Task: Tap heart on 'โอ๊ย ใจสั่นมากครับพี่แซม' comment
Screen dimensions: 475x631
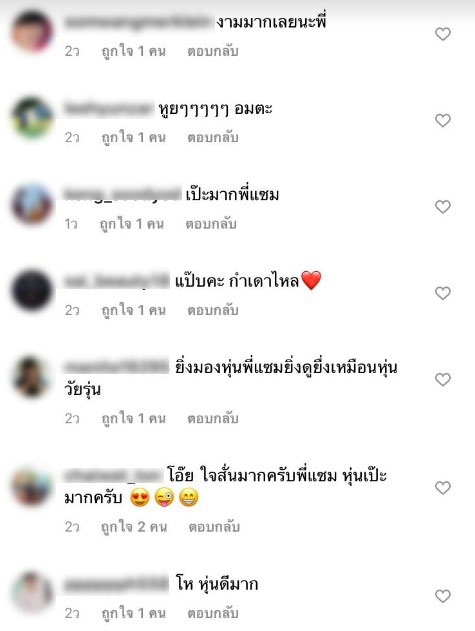Action: pyautogui.click(x=442, y=488)
